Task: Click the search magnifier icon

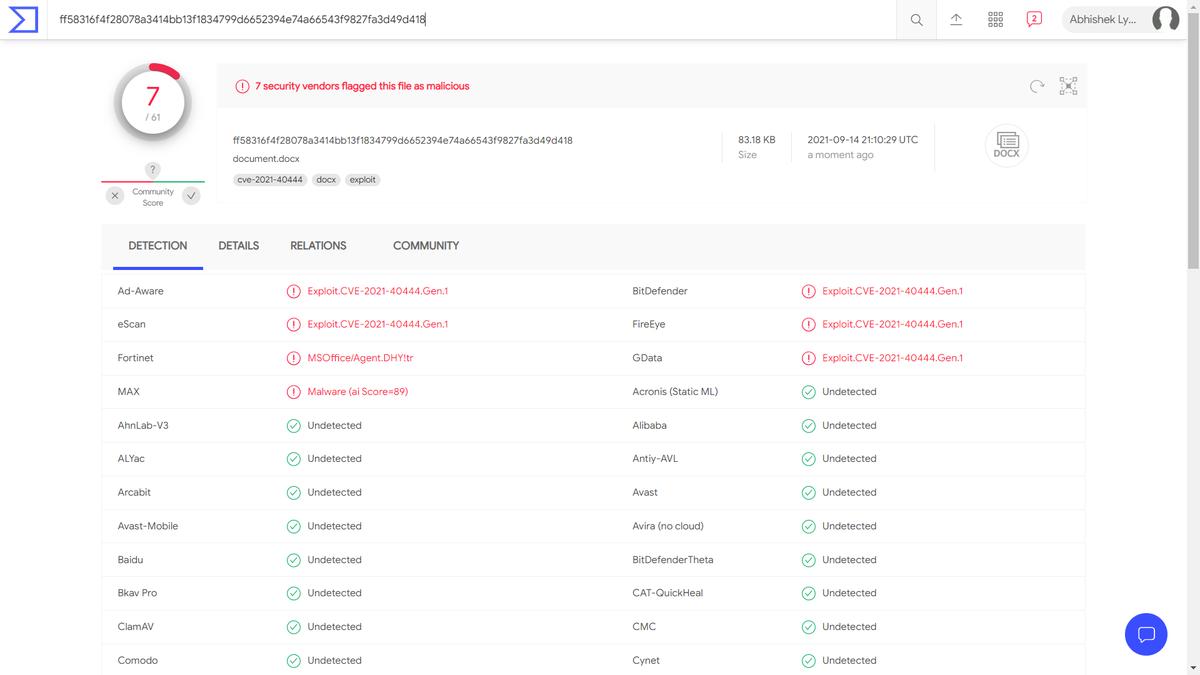Action: (x=916, y=20)
